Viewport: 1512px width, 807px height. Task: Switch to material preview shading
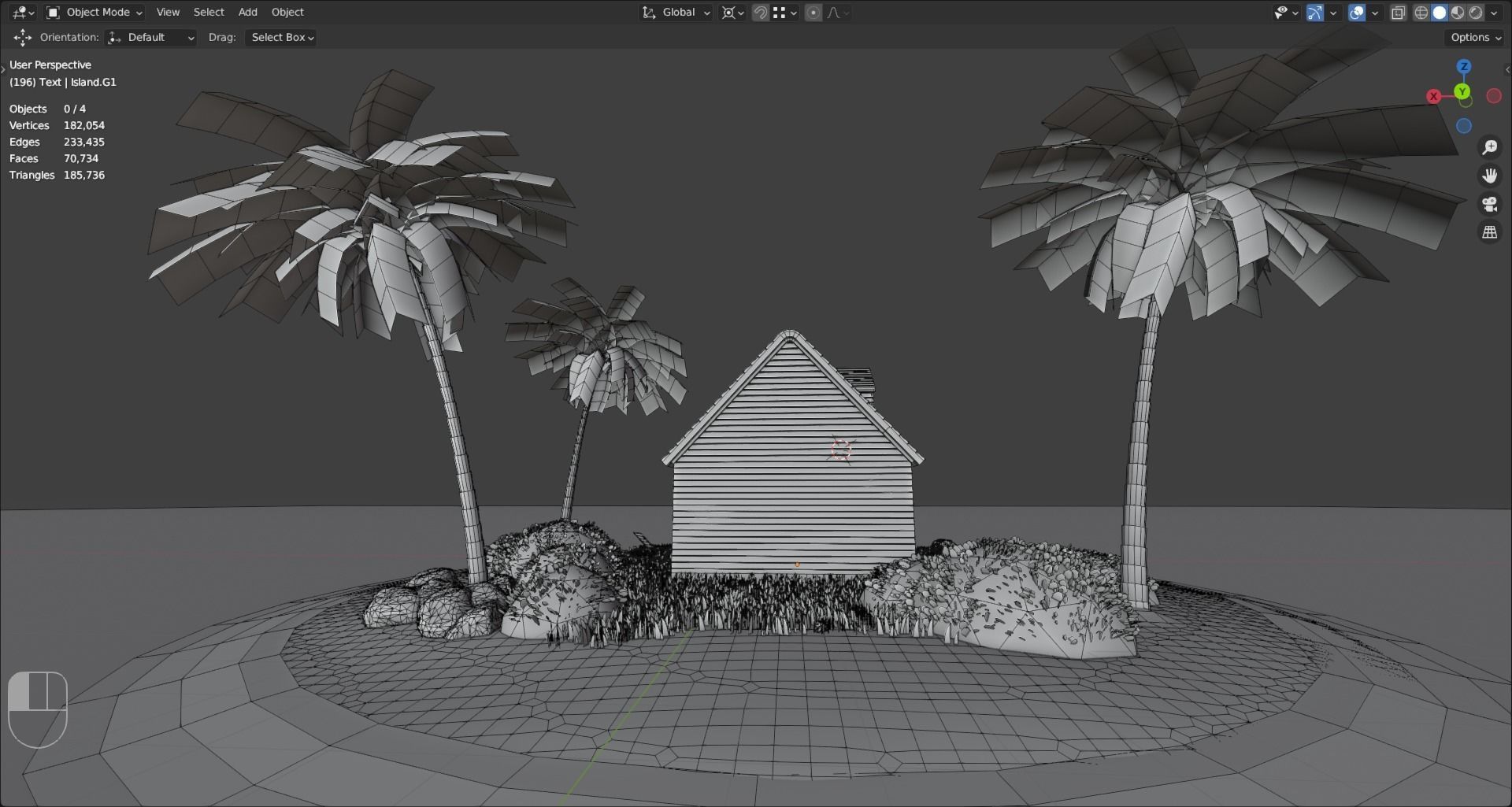point(1457,12)
